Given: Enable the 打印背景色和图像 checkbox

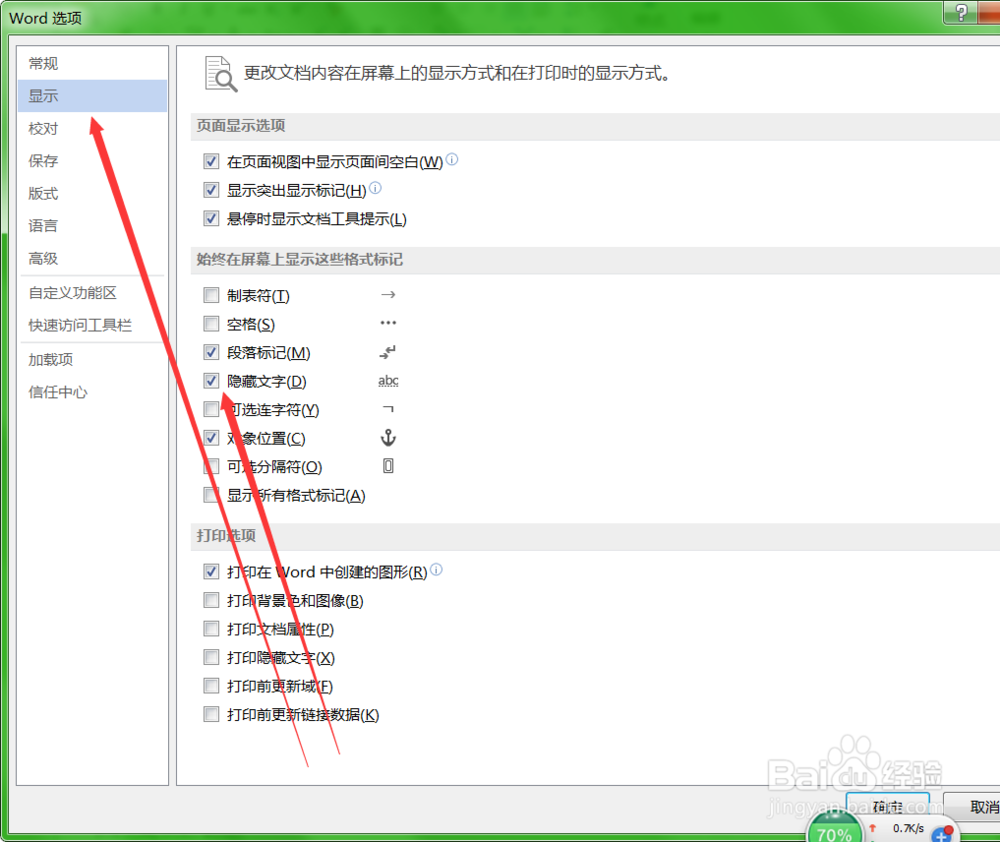Looking at the screenshot, I should (x=211, y=599).
